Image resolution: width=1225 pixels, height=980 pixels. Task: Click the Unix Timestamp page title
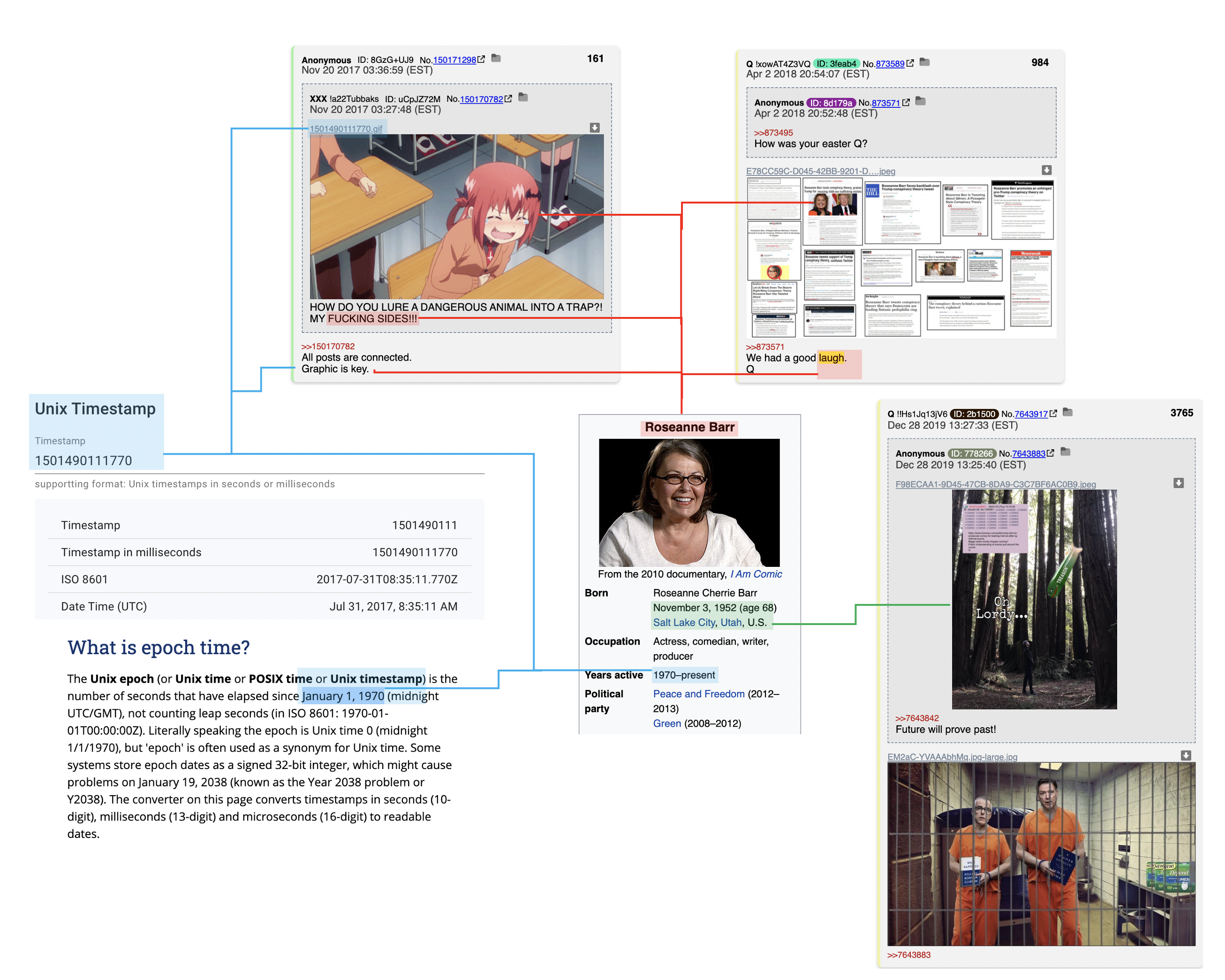click(95, 409)
